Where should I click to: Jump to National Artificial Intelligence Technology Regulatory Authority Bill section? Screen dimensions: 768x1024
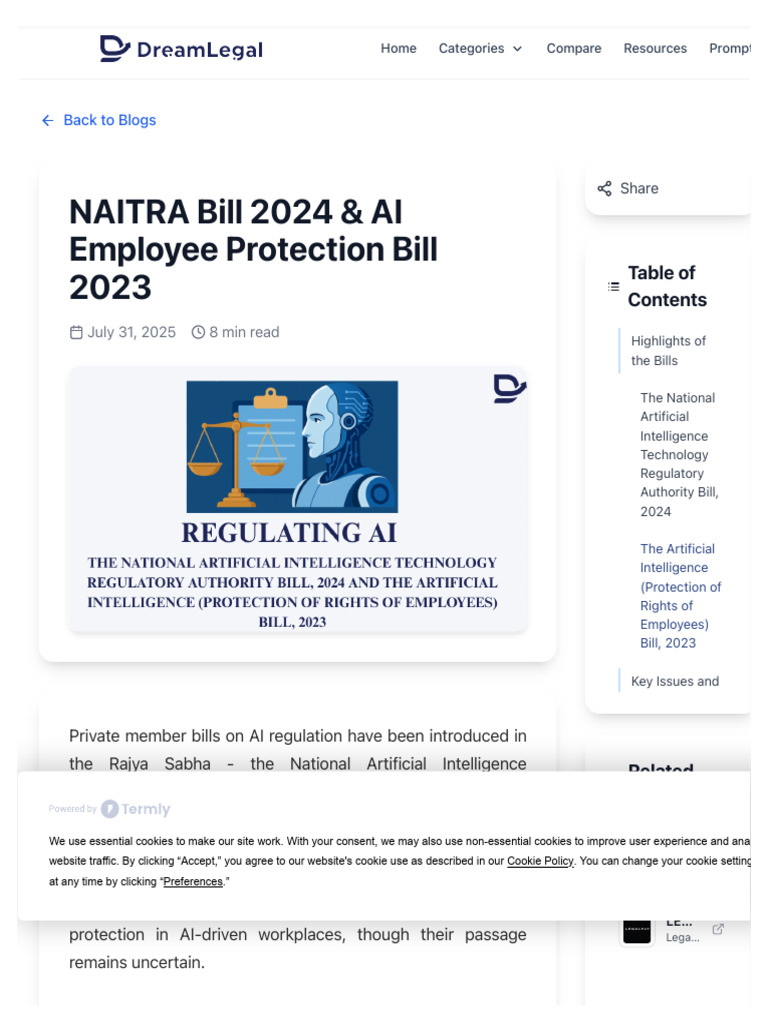[x=679, y=455]
